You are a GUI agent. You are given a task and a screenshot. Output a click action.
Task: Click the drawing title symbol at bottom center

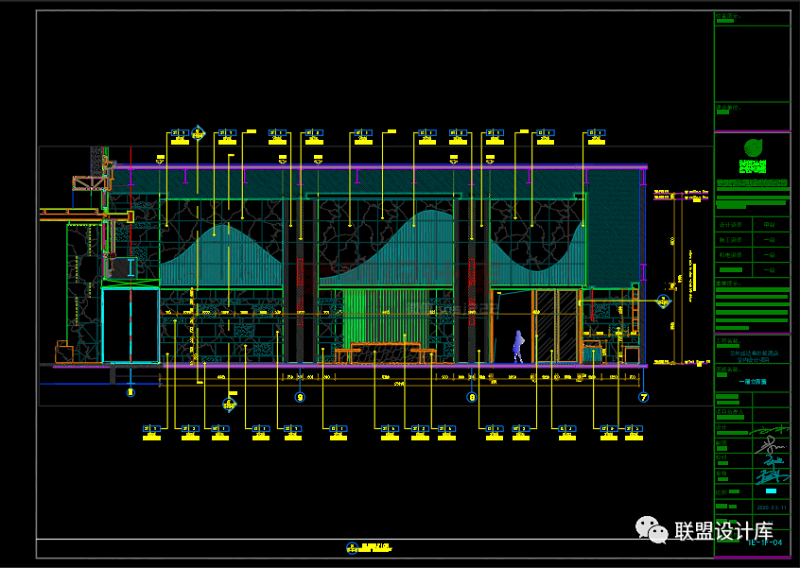pyautogui.click(x=351, y=547)
